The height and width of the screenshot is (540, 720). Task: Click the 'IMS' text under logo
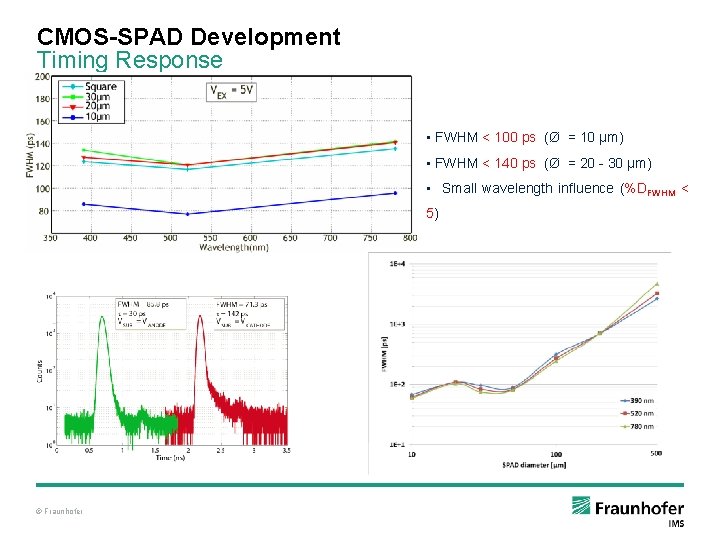(x=676, y=523)
